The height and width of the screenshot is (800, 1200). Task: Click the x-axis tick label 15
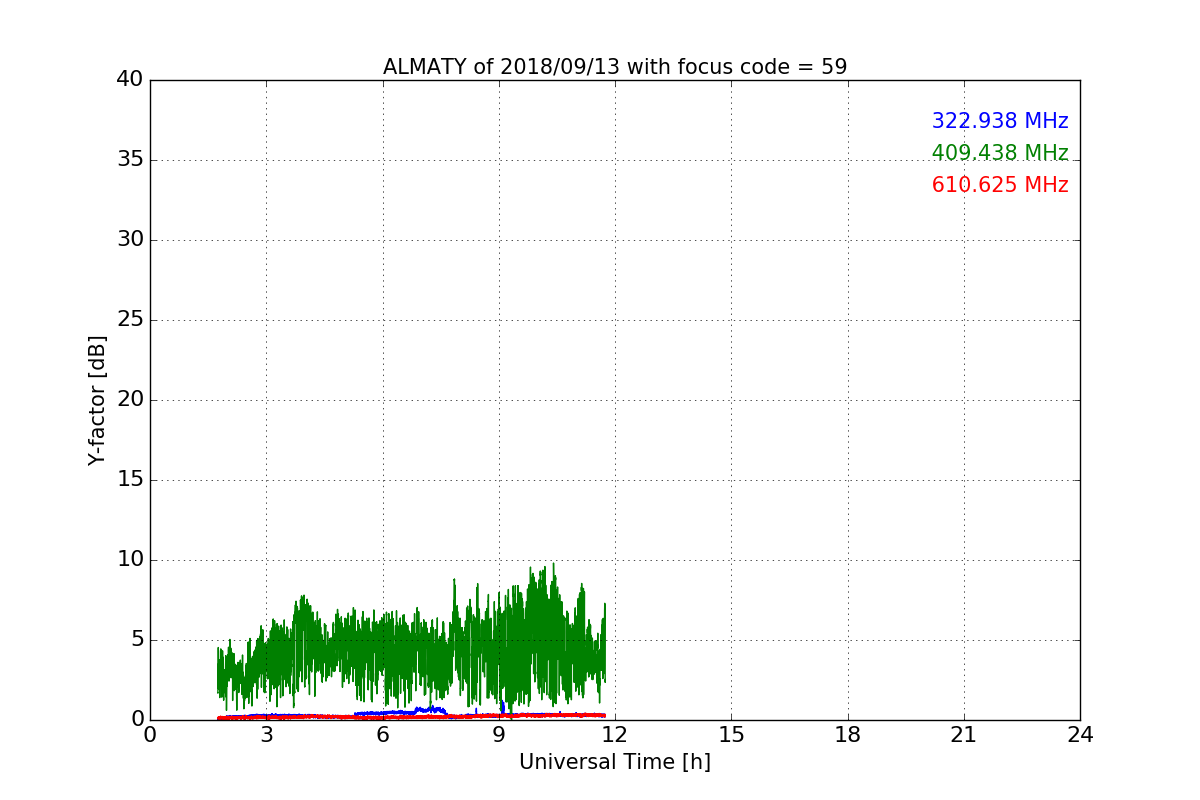coord(731,735)
